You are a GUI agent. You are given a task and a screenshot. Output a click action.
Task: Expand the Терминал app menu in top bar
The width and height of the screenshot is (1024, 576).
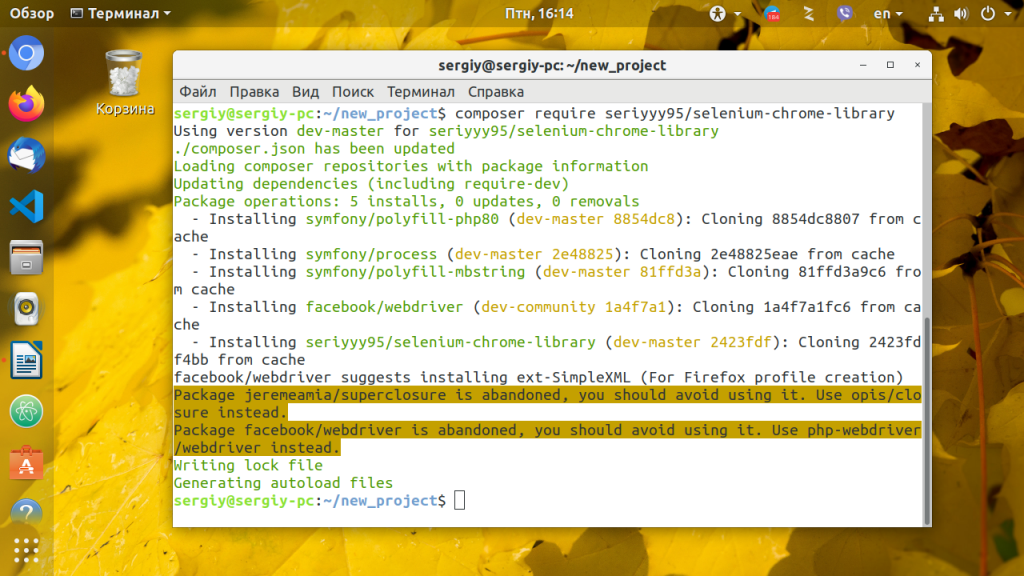121,13
